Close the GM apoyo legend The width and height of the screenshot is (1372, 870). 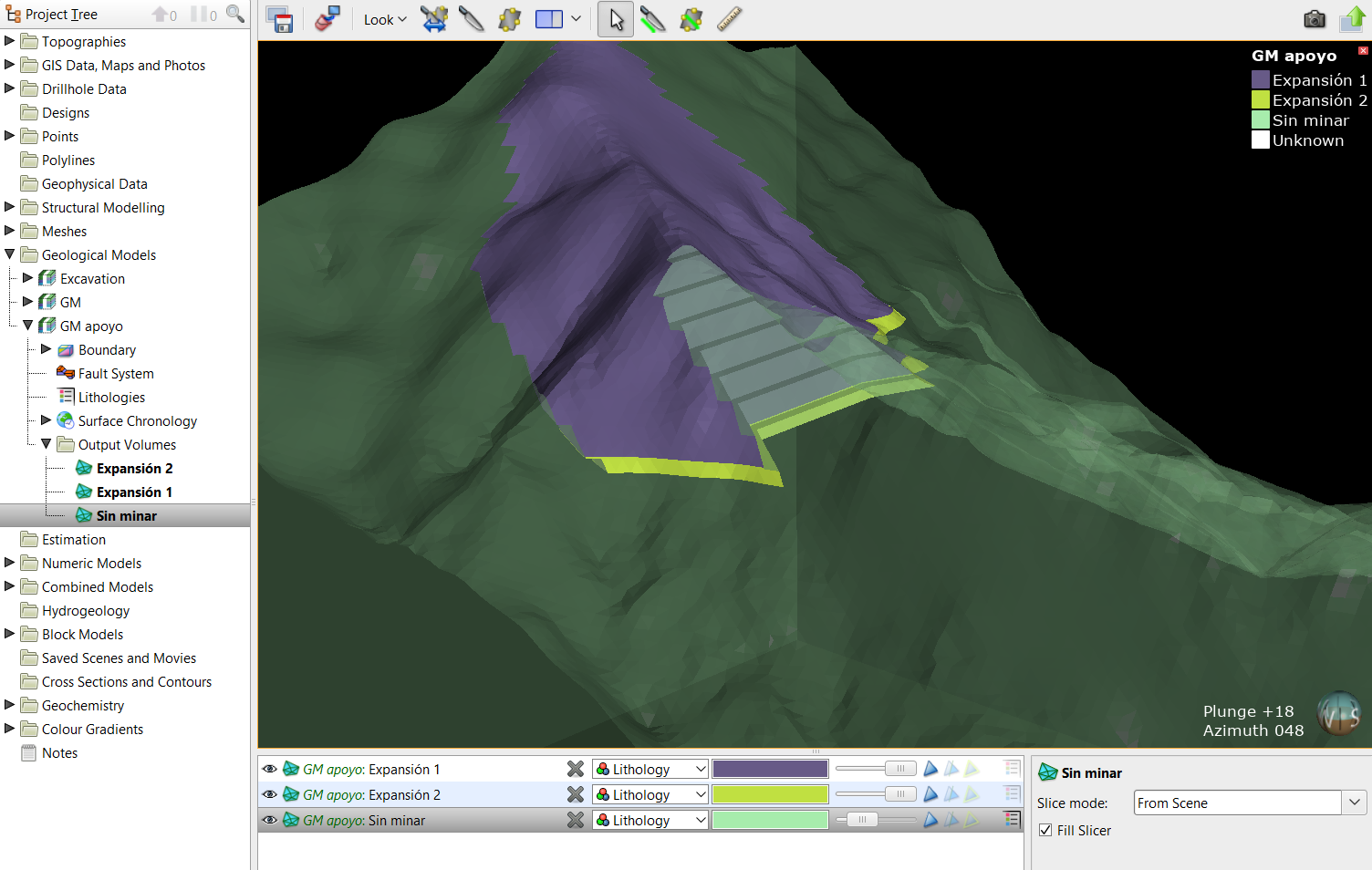click(1363, 50)
